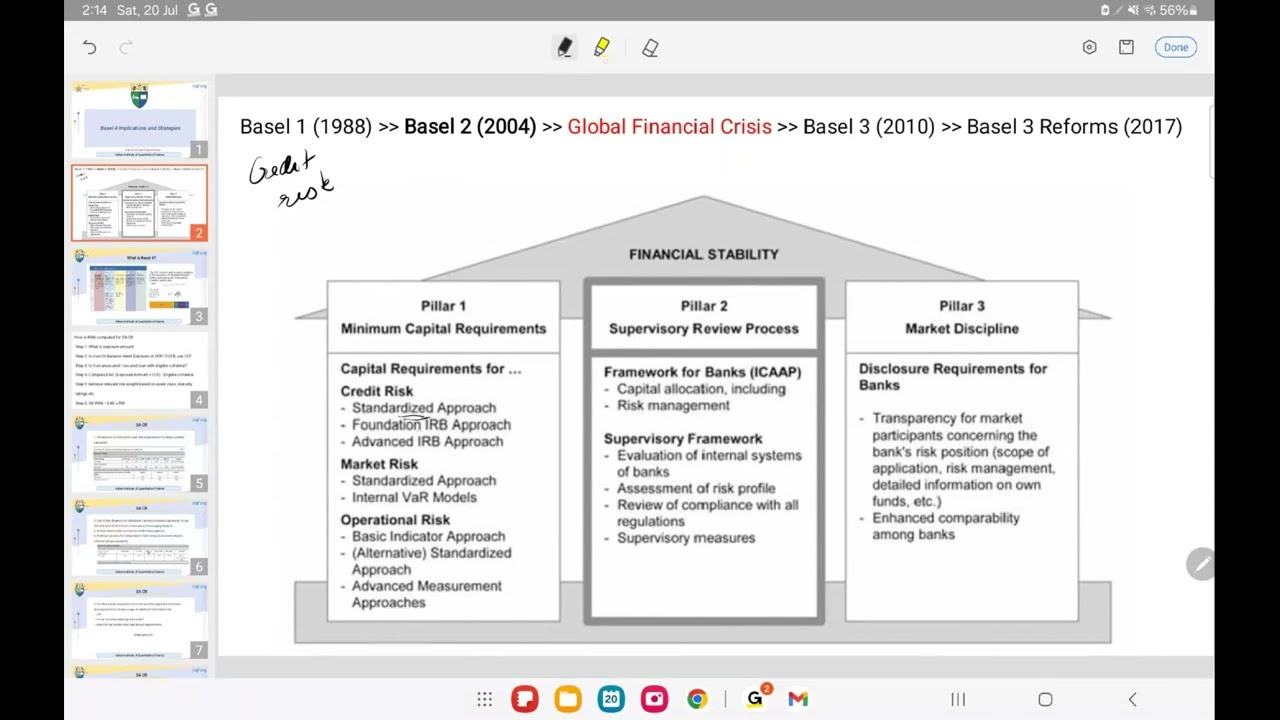The image size is (1280, 720).
Task: Tap the recent apps navigation button
Action: click(x=958, y=699)
